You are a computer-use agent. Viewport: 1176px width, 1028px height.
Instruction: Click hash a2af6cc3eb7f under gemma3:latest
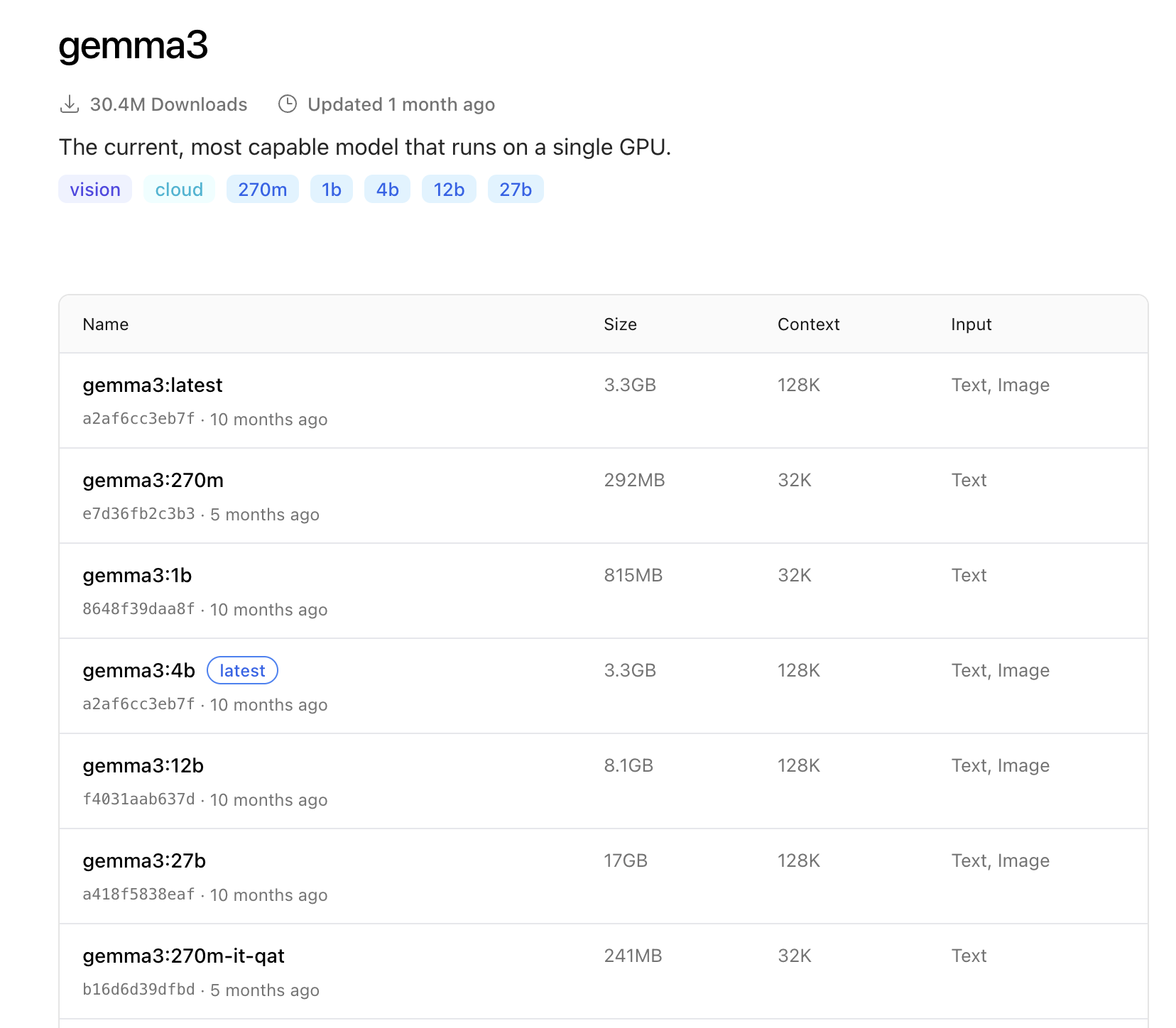tap(138, 419)
